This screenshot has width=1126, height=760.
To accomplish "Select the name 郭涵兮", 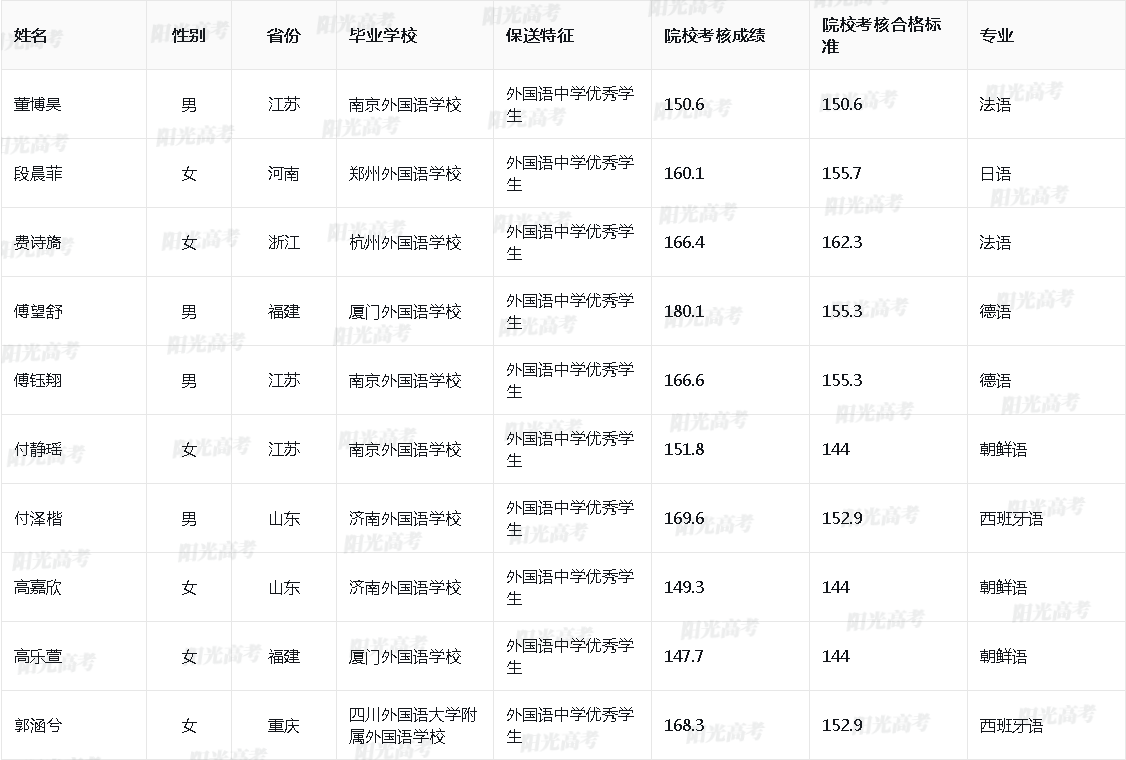I will pyautogui.click(x=38, y=725).
